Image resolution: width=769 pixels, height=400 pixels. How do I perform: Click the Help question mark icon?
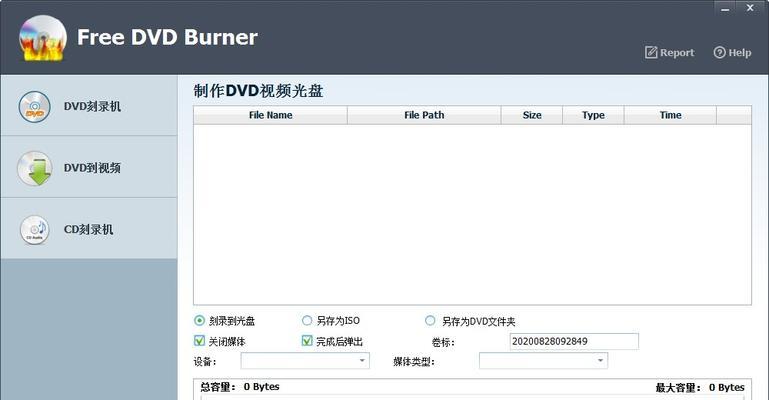(719, 52)
